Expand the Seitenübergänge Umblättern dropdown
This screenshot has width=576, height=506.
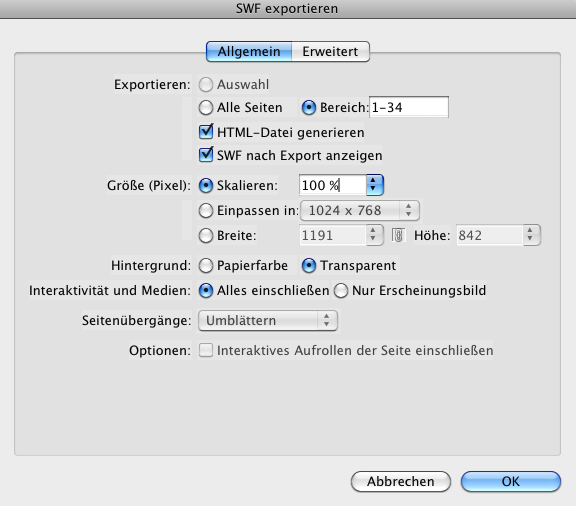[268, 320]
